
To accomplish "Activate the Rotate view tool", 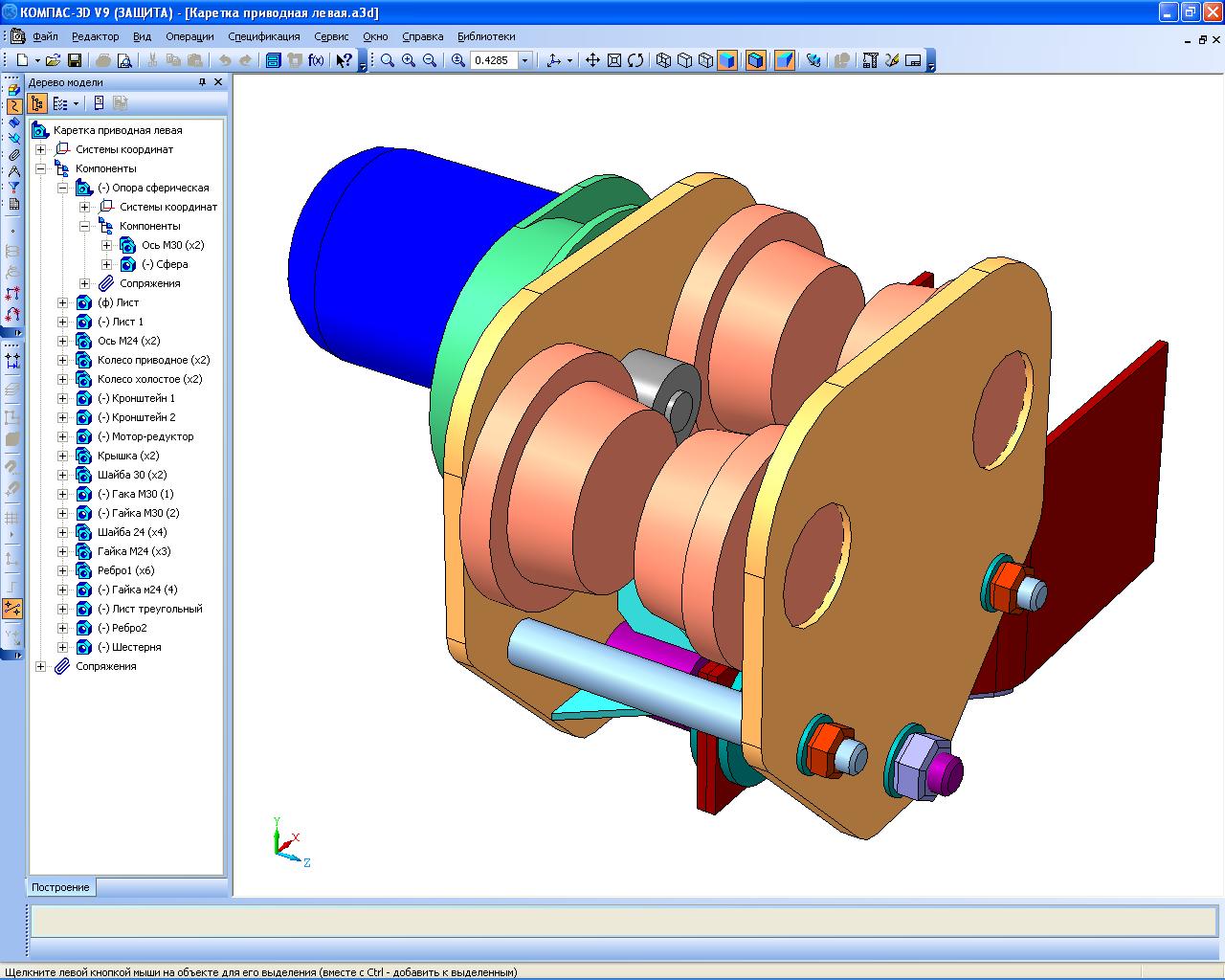I will coord(635,60).
